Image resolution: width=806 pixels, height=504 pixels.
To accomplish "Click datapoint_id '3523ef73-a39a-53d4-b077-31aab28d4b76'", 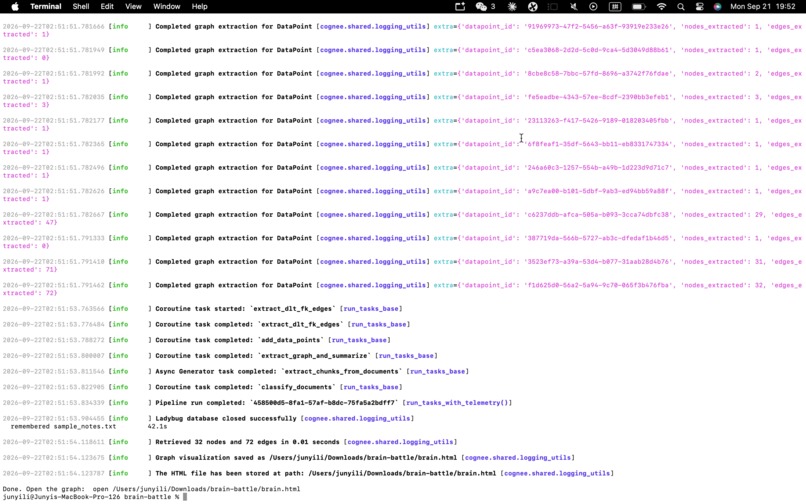I will point(597,262).
